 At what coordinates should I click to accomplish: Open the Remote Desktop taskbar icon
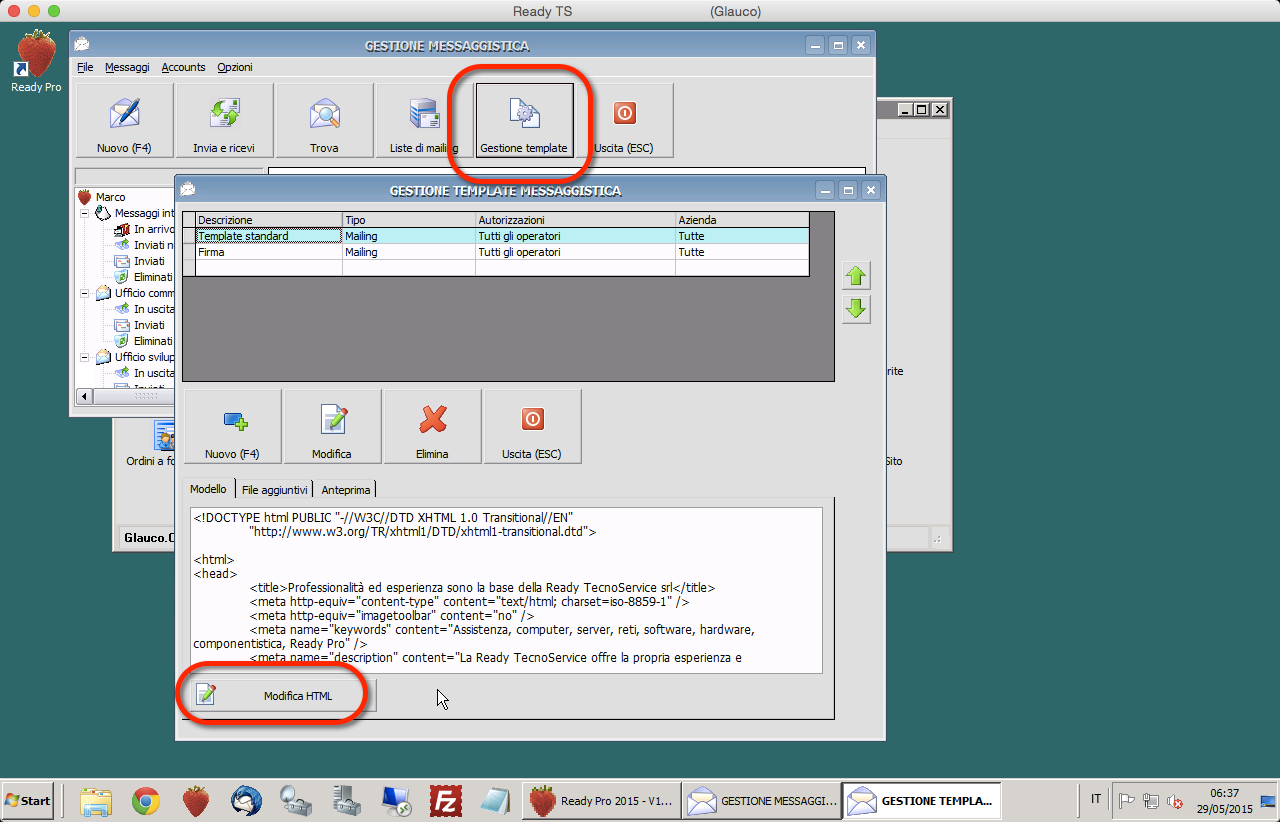[x=396, y=801]
